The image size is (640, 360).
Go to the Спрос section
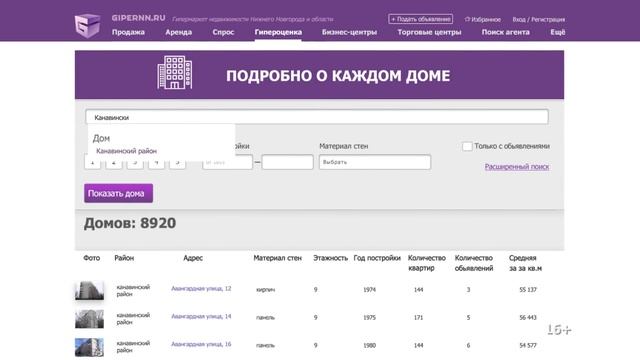pyautogui.click(x=223, y=32)
